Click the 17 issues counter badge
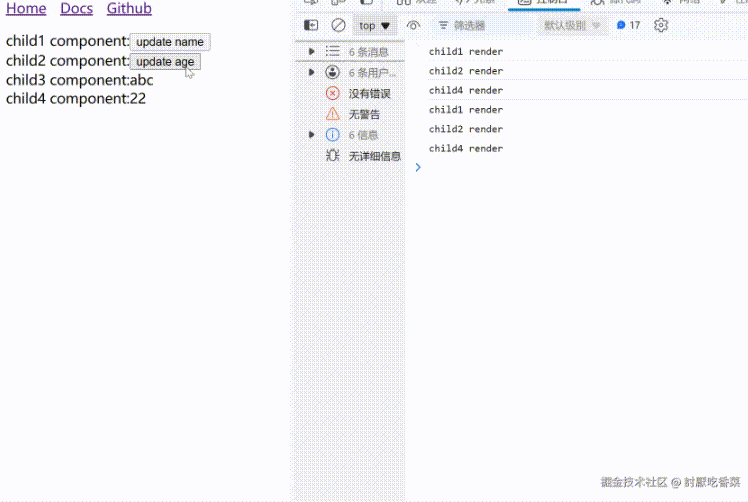Screen dimensions: 748x502 (628, 25)
